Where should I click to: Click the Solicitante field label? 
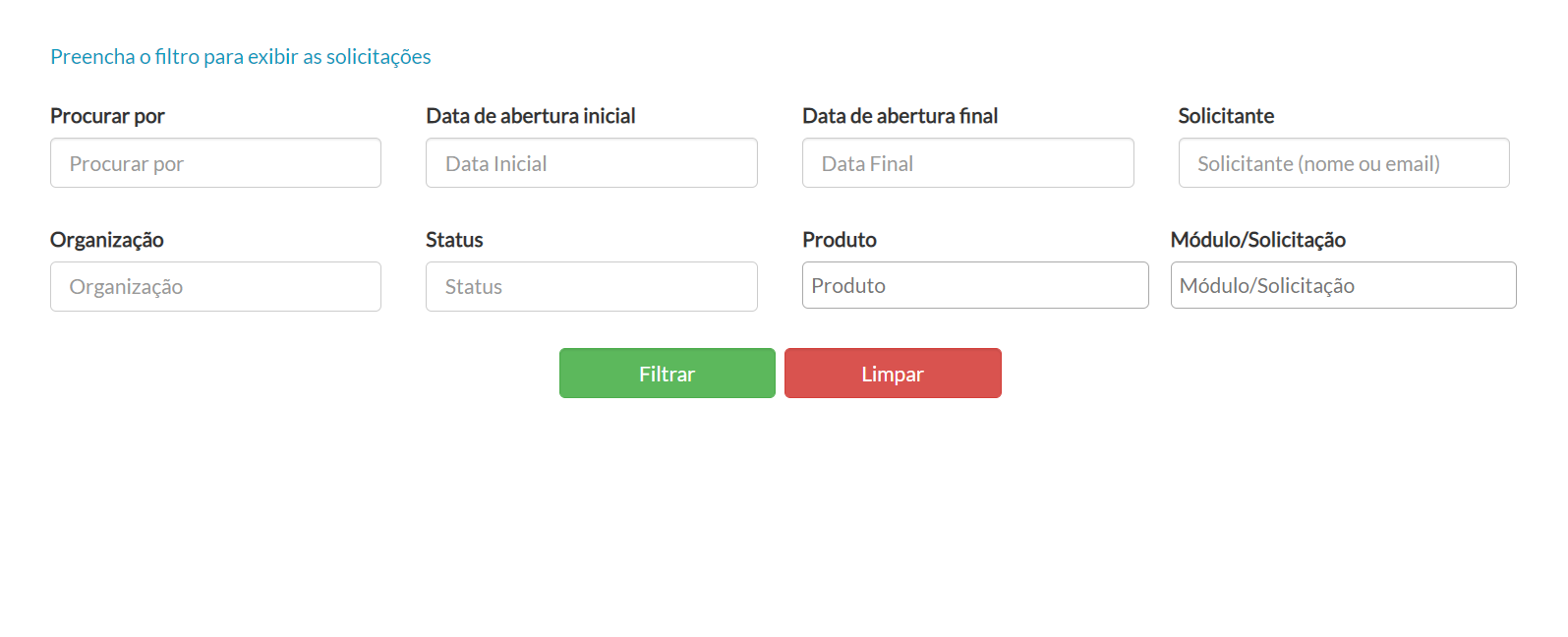(x=1225, y=115)
